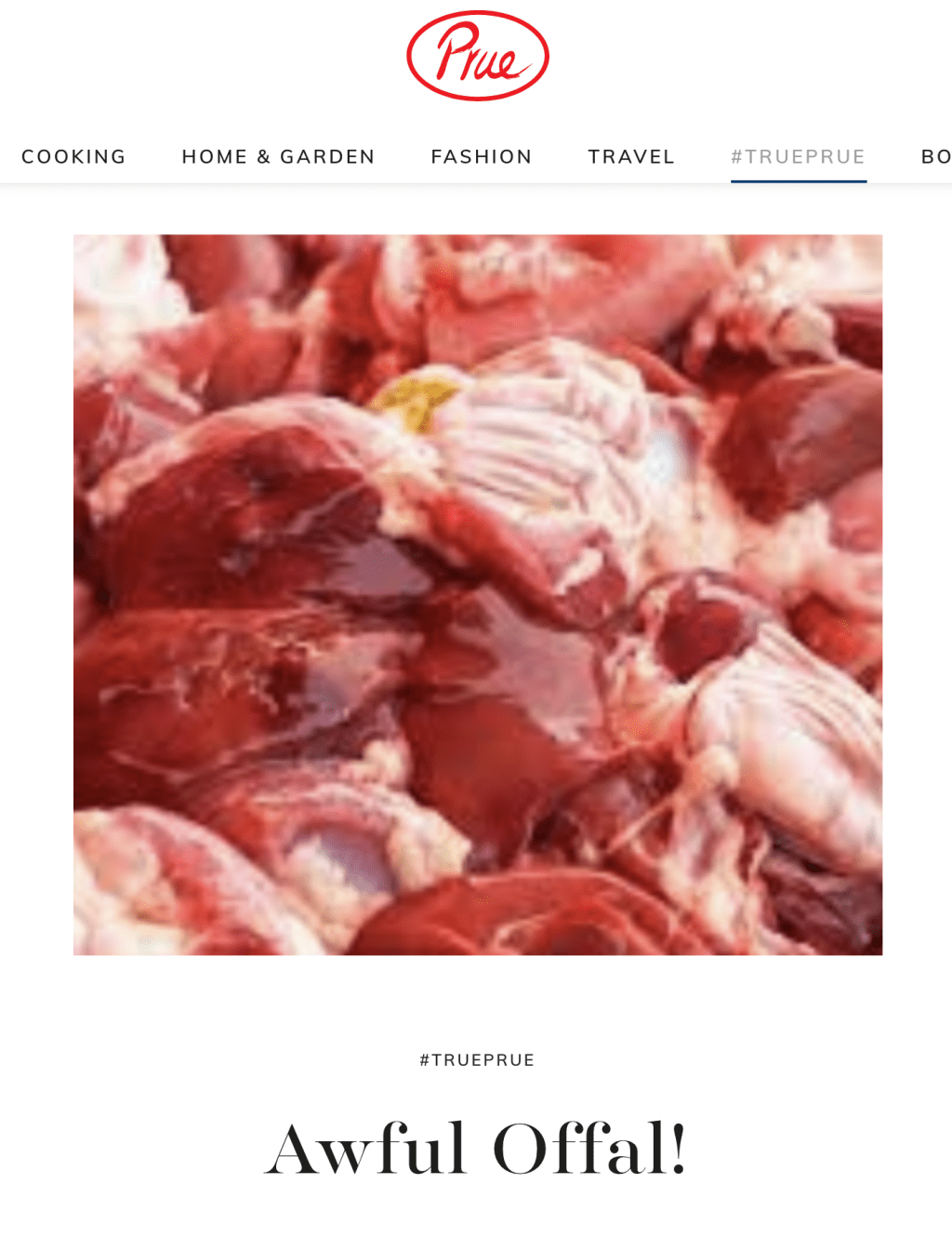Open the raw offal article photo

[478, 594]
